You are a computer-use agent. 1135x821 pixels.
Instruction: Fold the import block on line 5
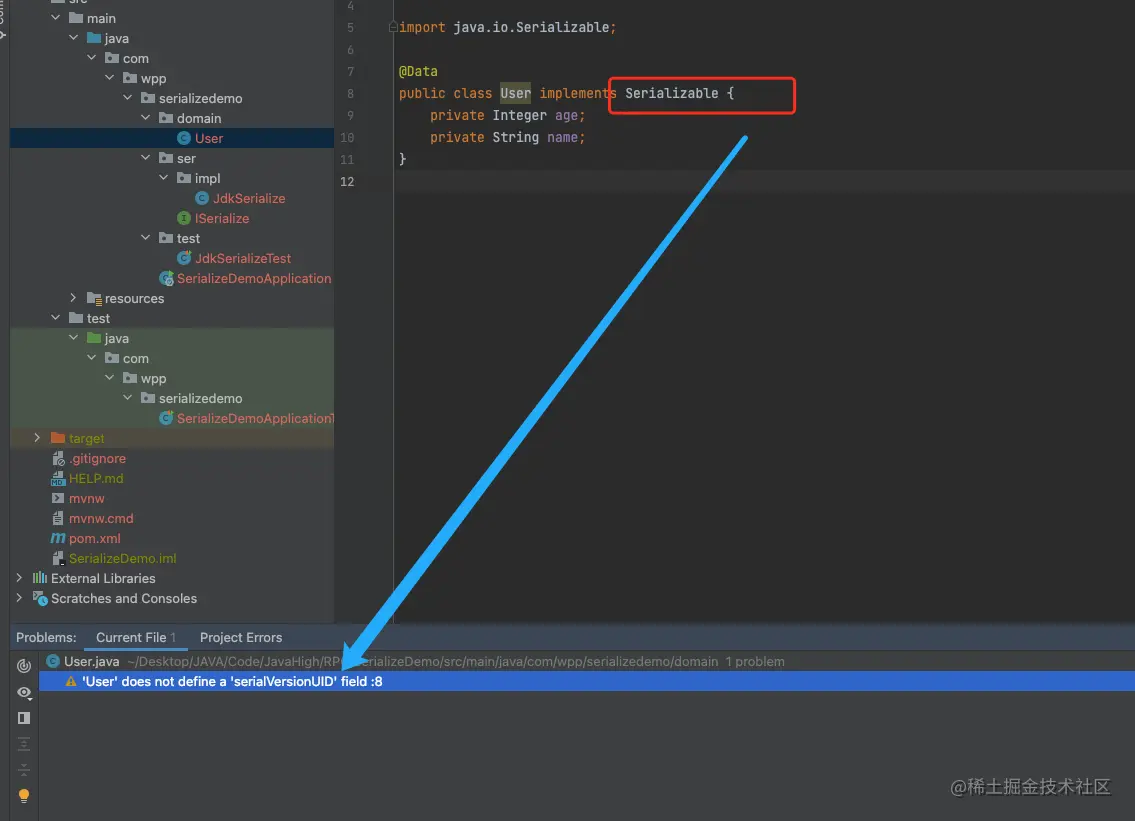tap(393, 27)
